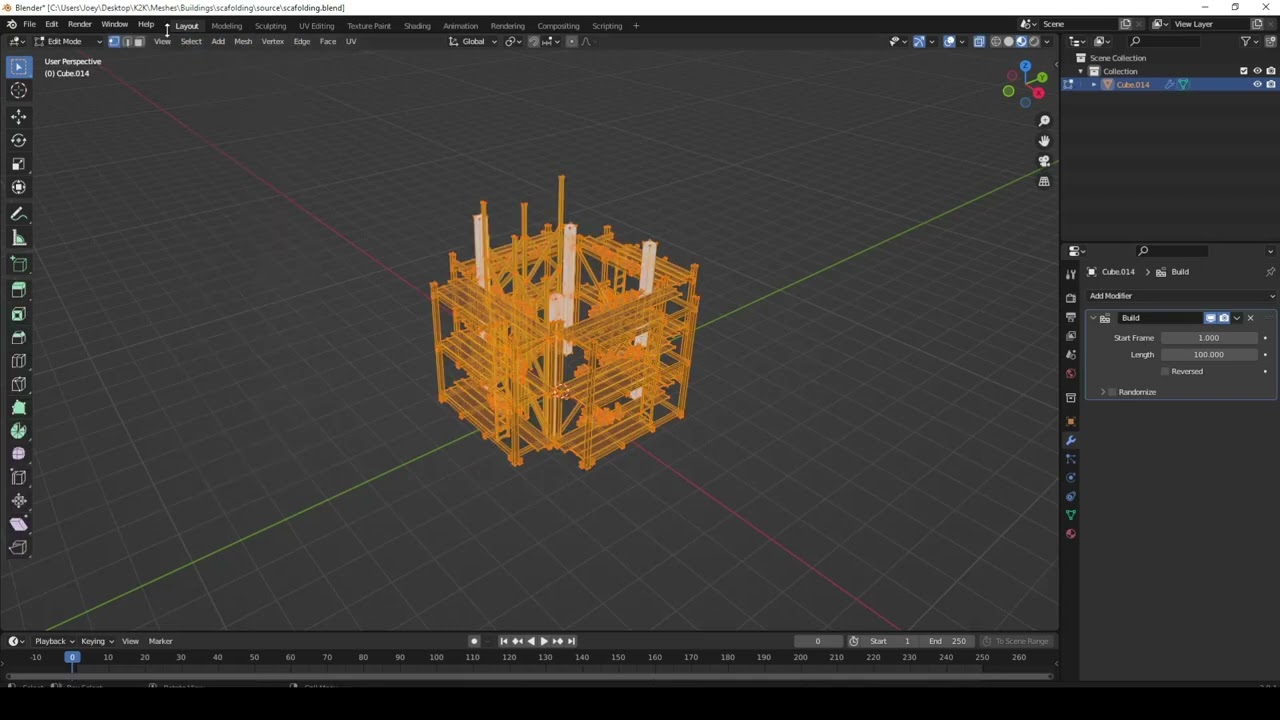
Task: Select the Shear tool
Action: [x=18, y=524]
